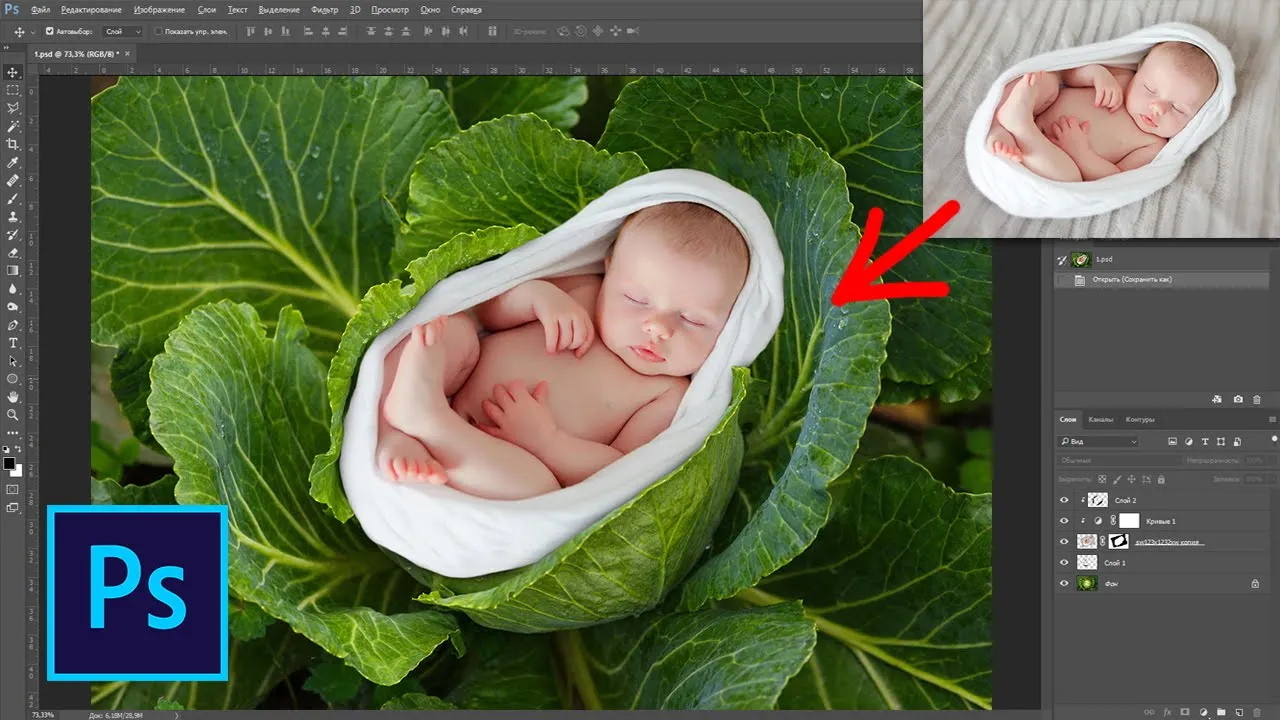Toggle the Автовыбор checkbox
Screen dimensions: 1280x720
50,31
